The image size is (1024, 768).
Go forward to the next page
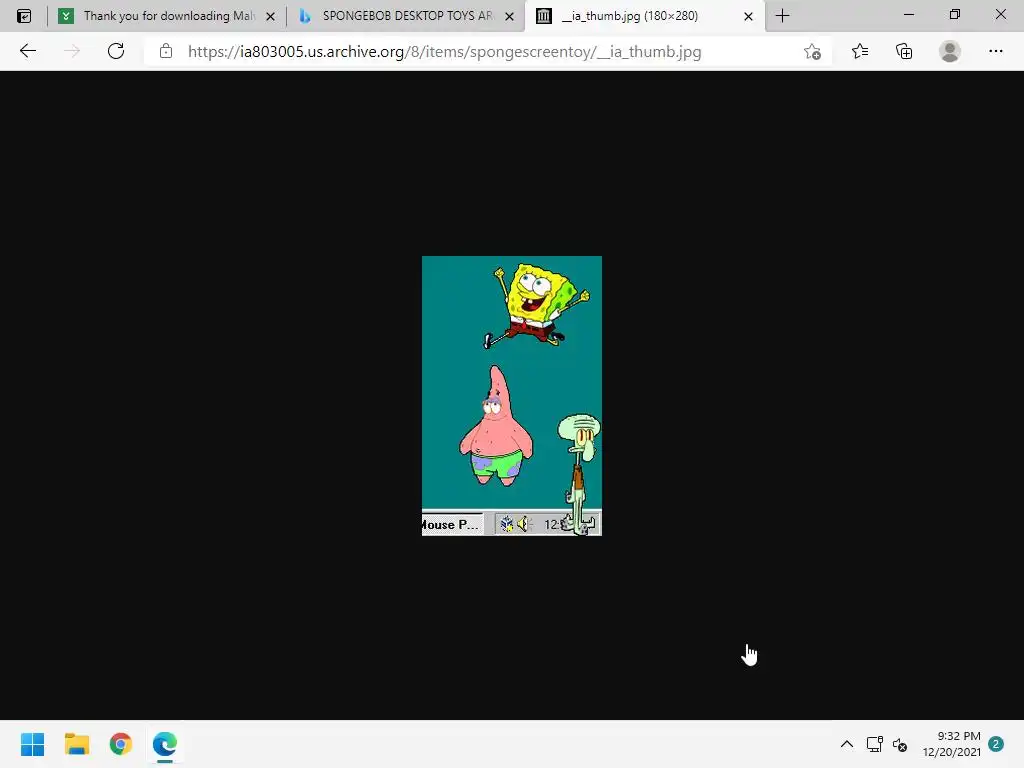click(72, 51)
